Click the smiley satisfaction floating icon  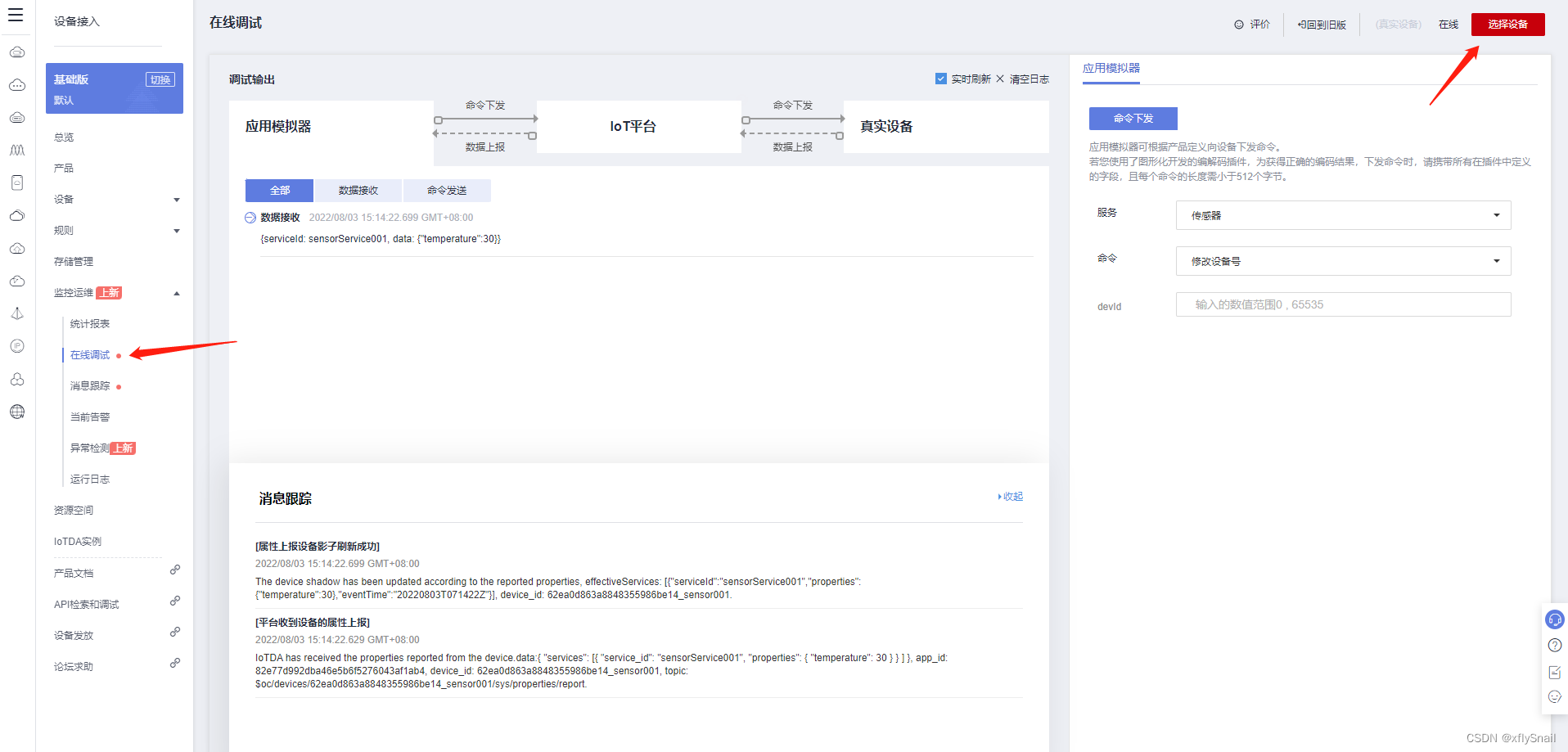point(1555,697)
